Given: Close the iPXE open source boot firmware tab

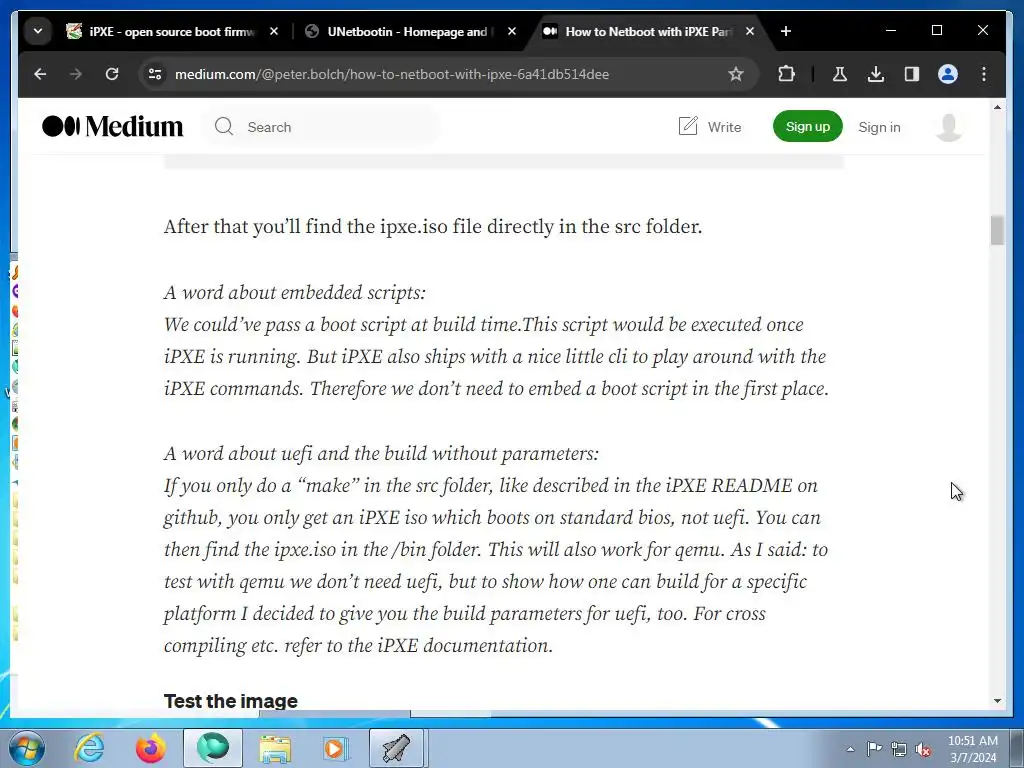Looking at the screenshot, I should click(274, 31).
